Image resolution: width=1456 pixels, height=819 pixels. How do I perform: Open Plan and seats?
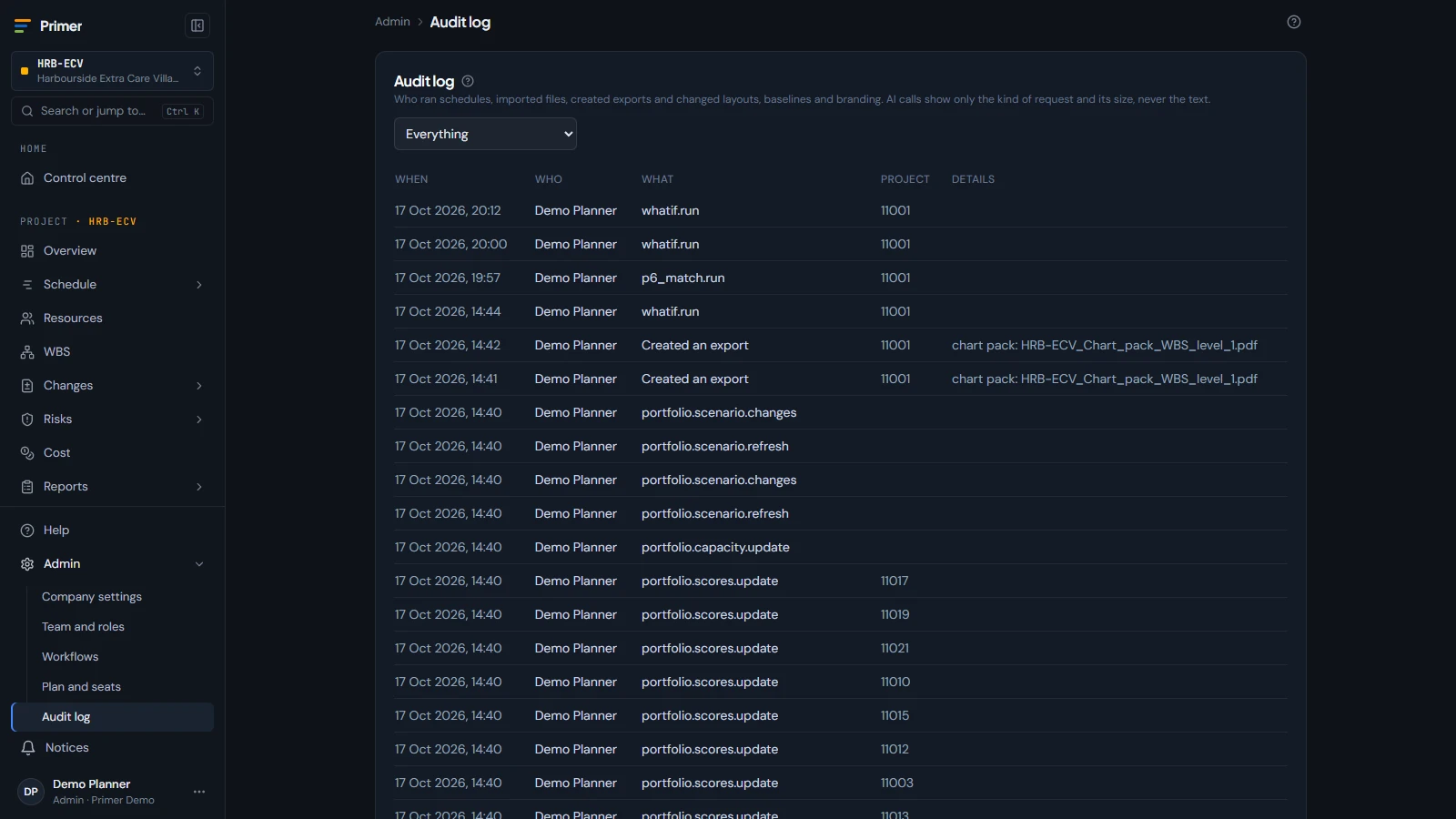point(81,687)
